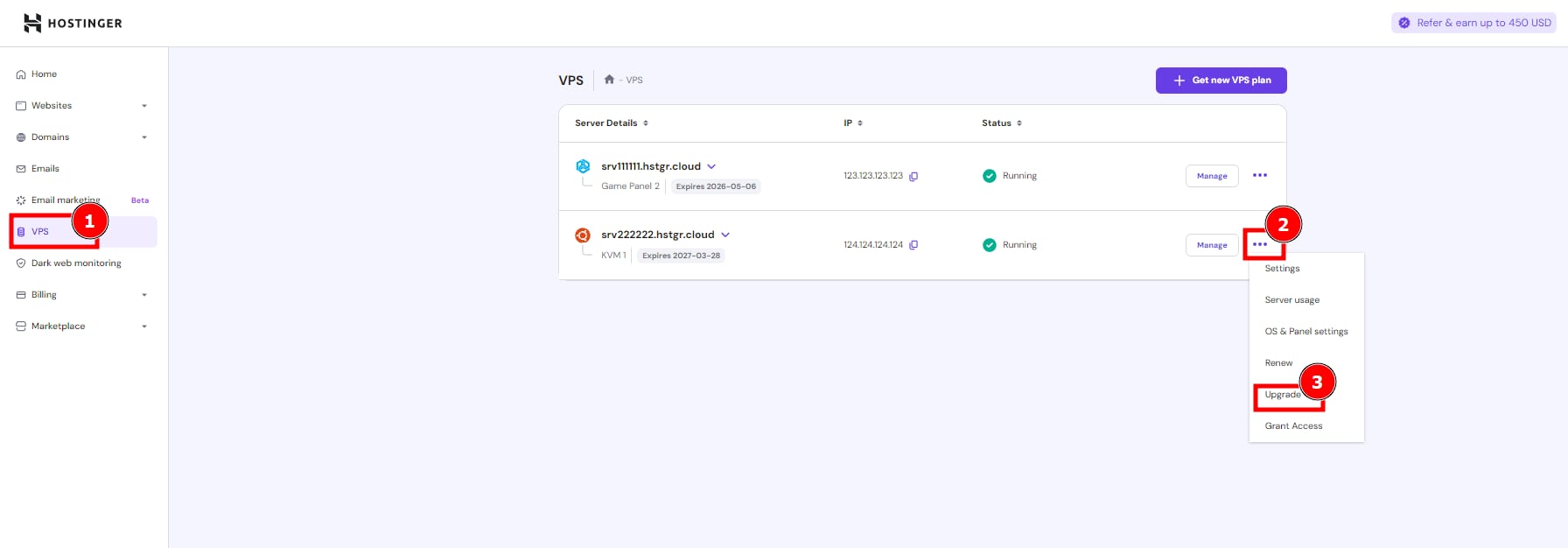Click the Ubuntu icon for srv222222
This screenshot has width=1568, height=548.
583,235
